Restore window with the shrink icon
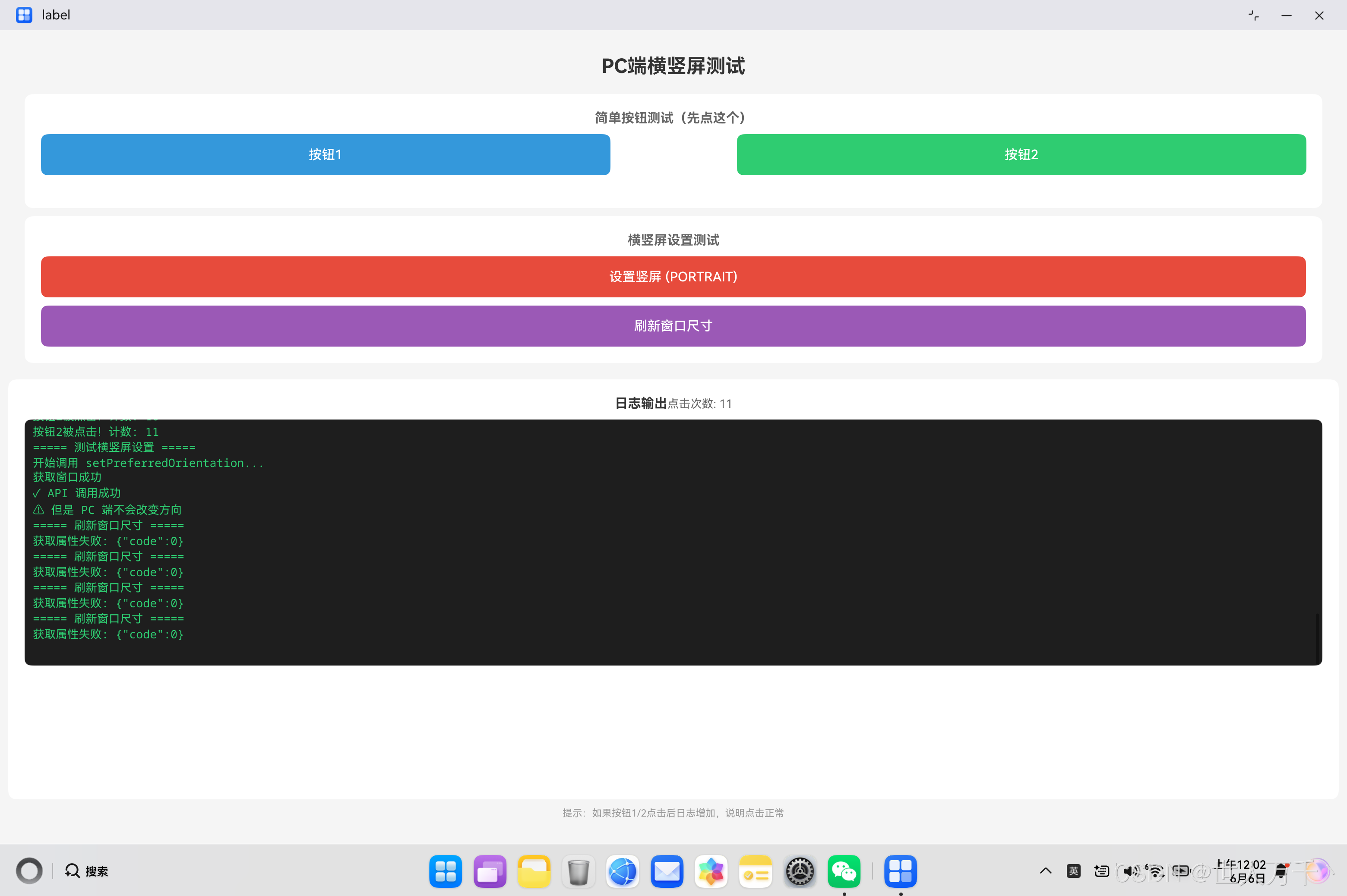The width and height of the screenshot is (1347, 896). click(1253, 16)
